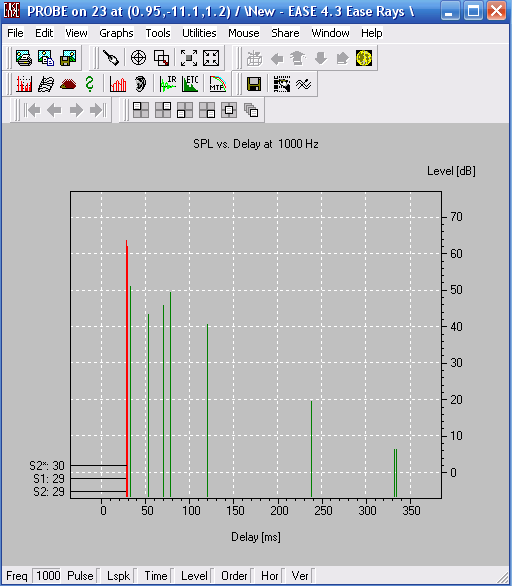Click the yellow globe icon
Screen dimensions: 512x586
point(364,58)
